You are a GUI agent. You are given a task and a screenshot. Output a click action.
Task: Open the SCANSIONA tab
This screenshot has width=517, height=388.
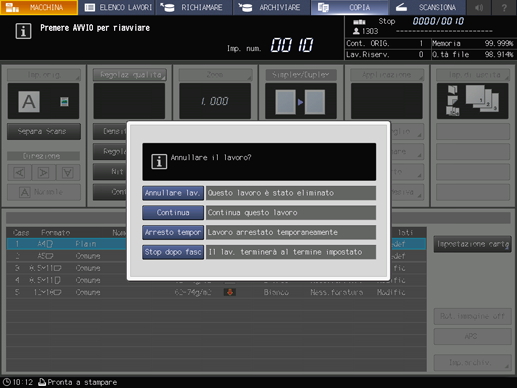427,7
